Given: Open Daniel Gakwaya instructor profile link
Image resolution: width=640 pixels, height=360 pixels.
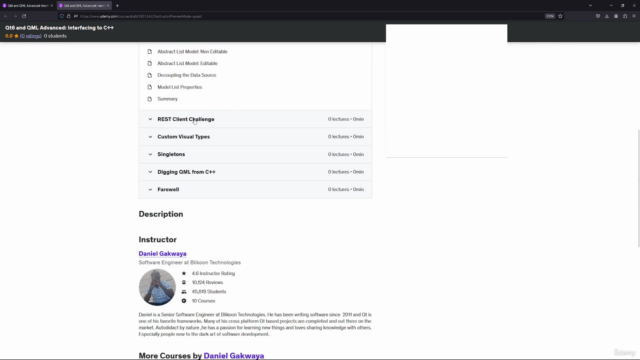Looking at the screenshot, I should click(162, 253).
